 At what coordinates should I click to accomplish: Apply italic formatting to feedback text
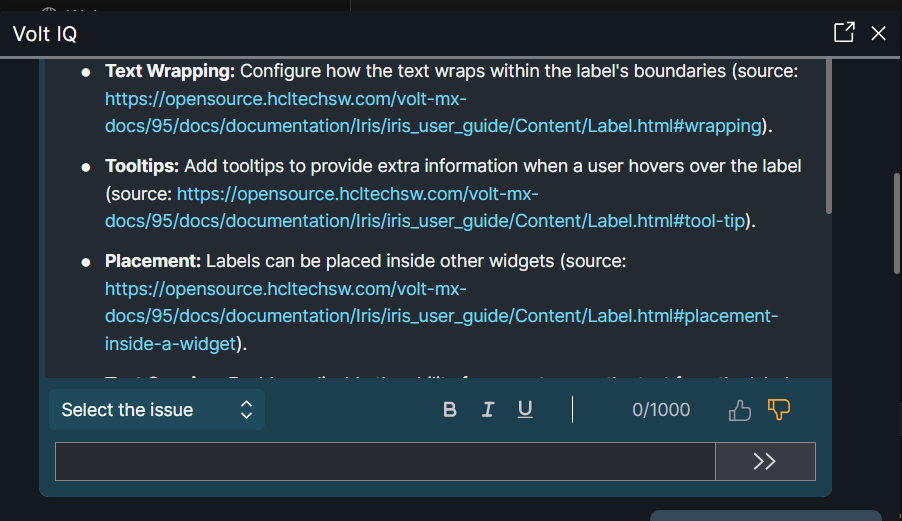coord(488,409)
